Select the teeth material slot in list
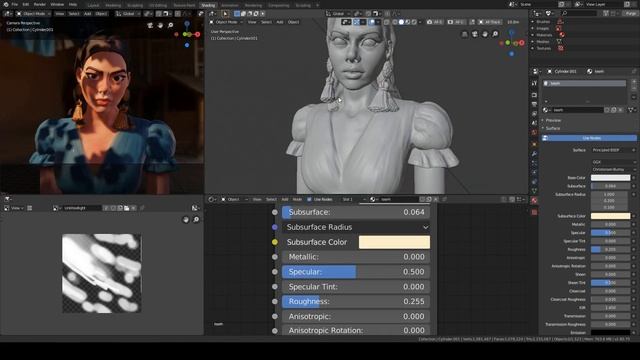Image resolution: width=640 pixels, height=360 pixels. coord(584,83)
